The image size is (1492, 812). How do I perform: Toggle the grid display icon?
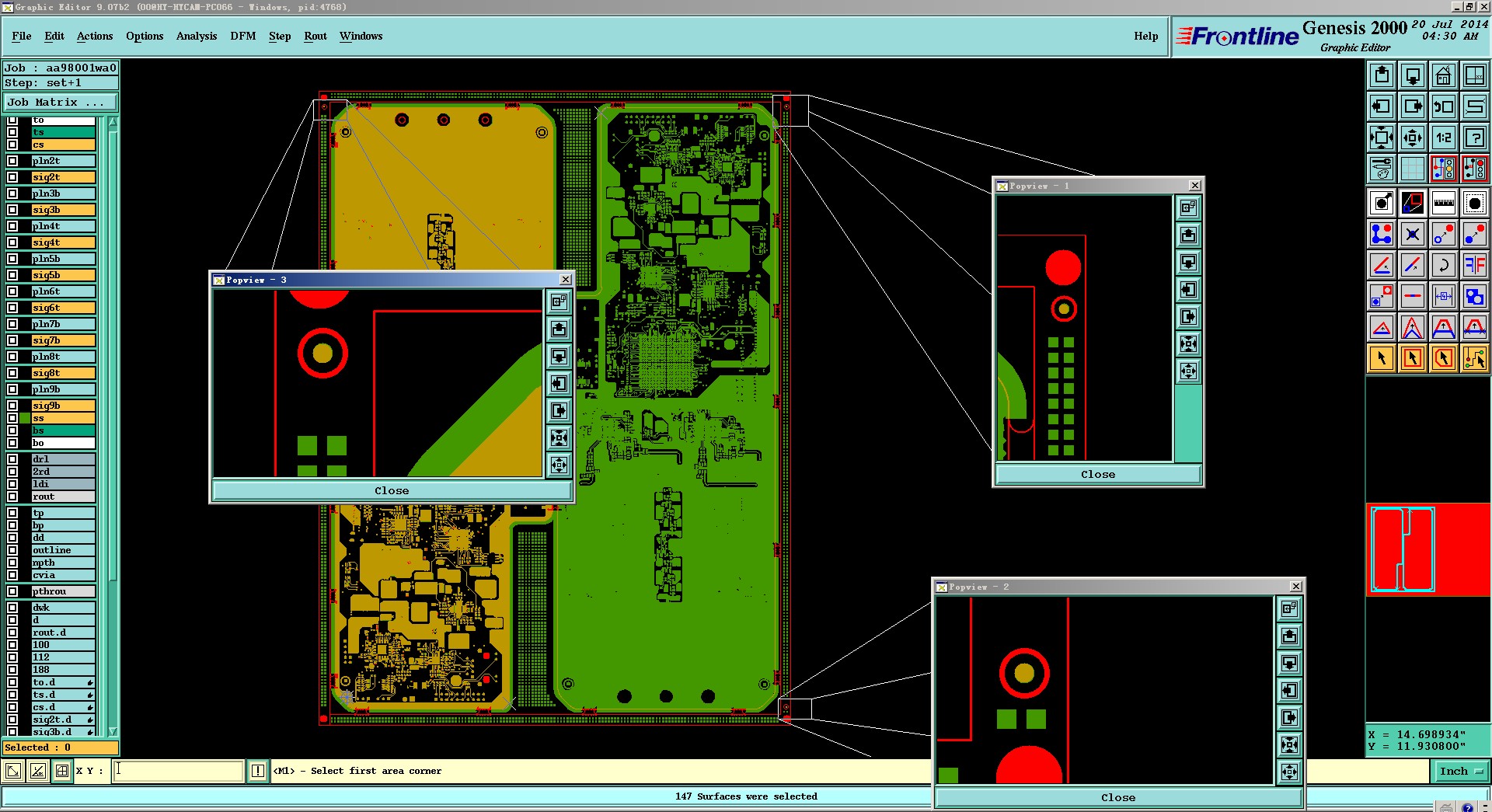pyautogui.click(x=1413, y=169)
